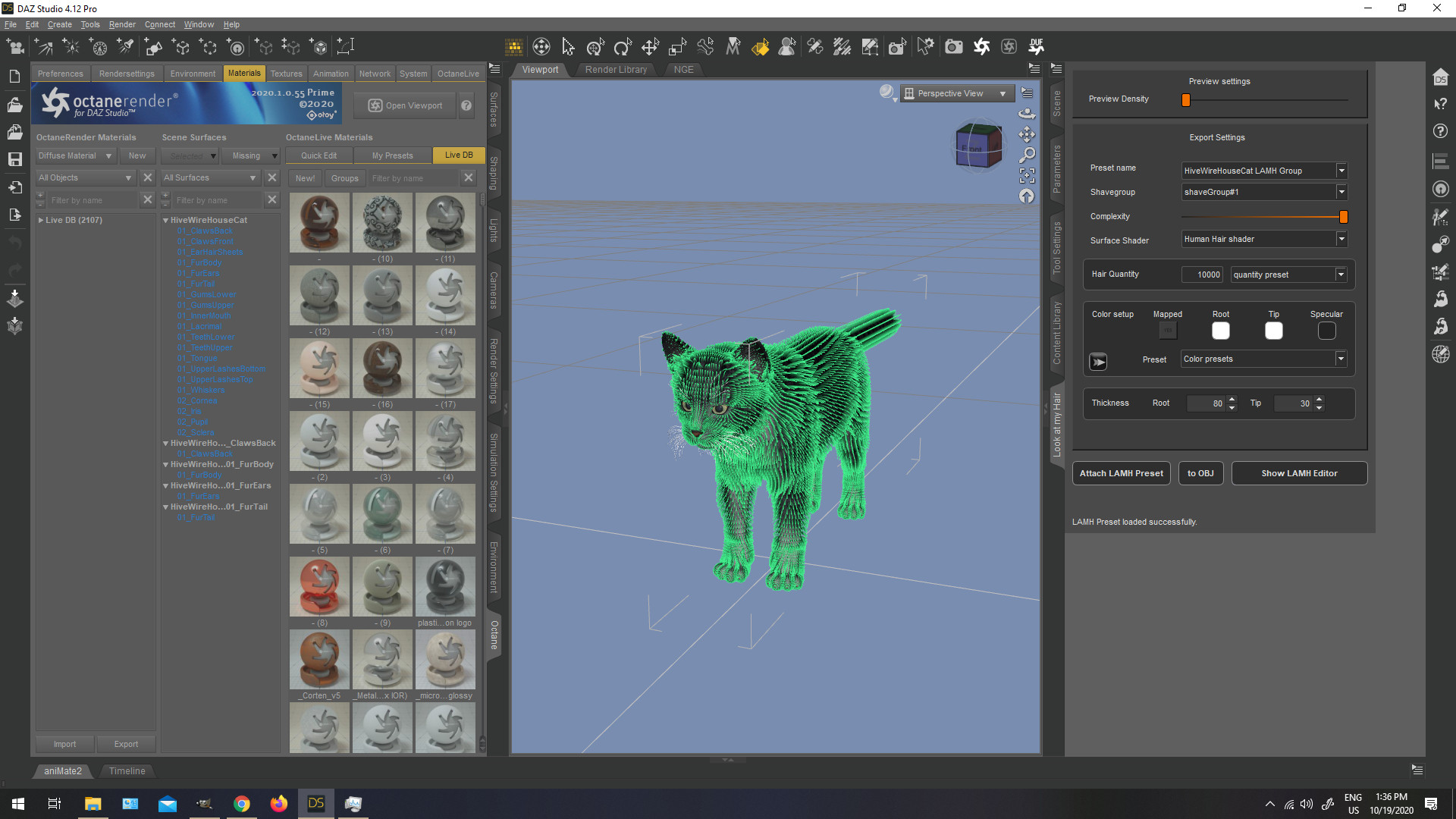
Task: Open the Octane help question icon
Action: coord(466,105)
